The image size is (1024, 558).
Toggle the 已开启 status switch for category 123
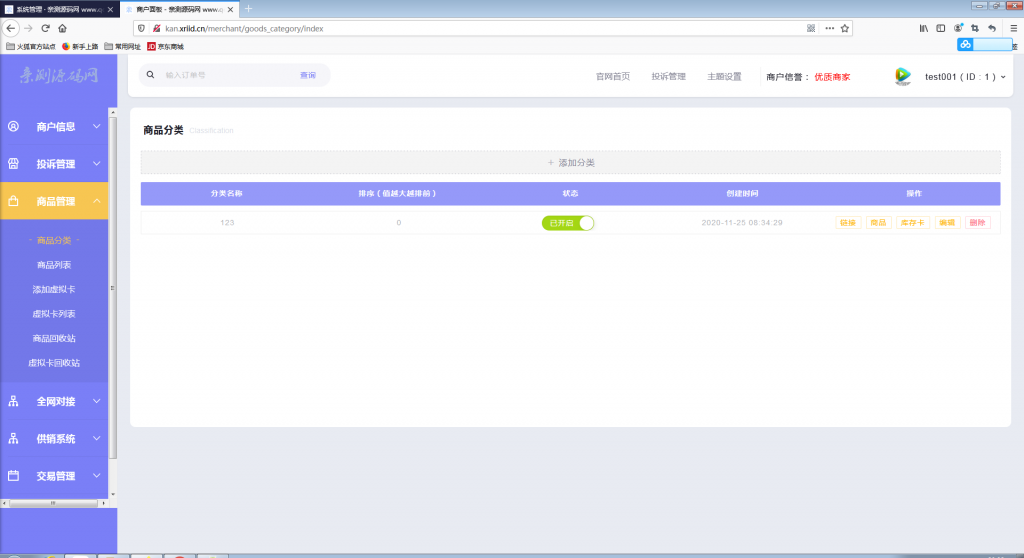pyautogui.click(x=568, y=223)
